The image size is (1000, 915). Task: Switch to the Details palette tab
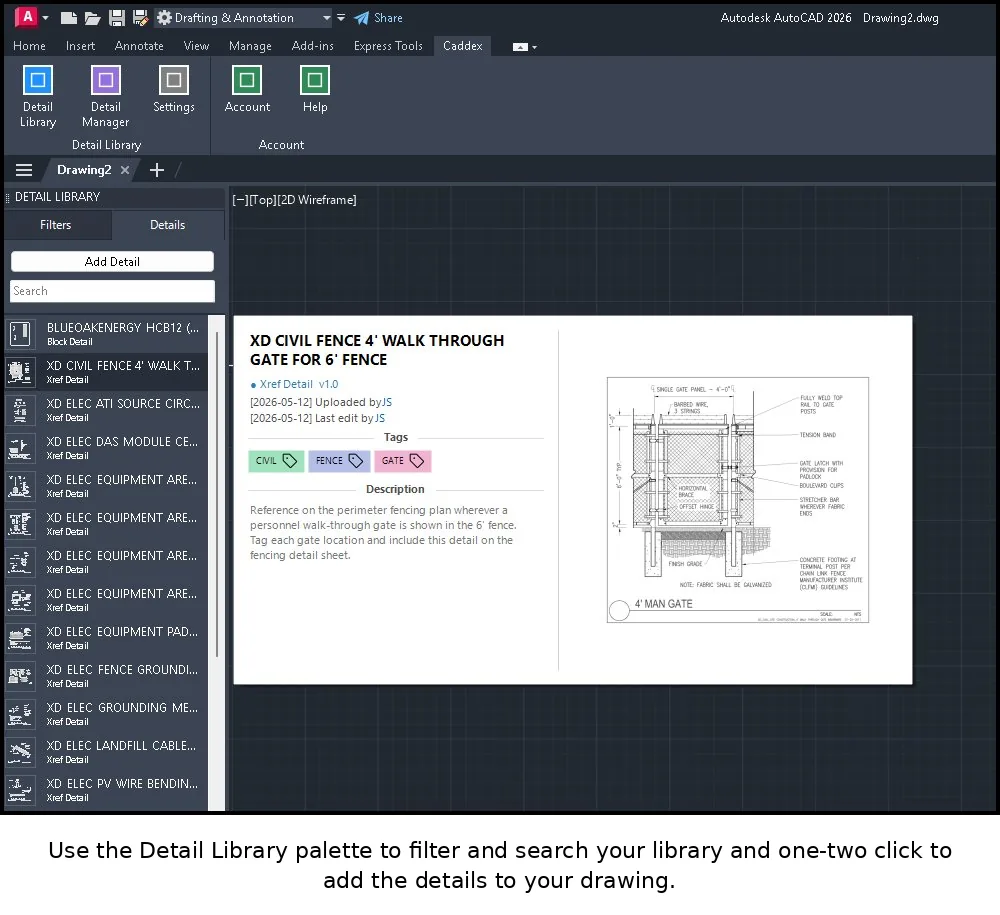(168, 225)
